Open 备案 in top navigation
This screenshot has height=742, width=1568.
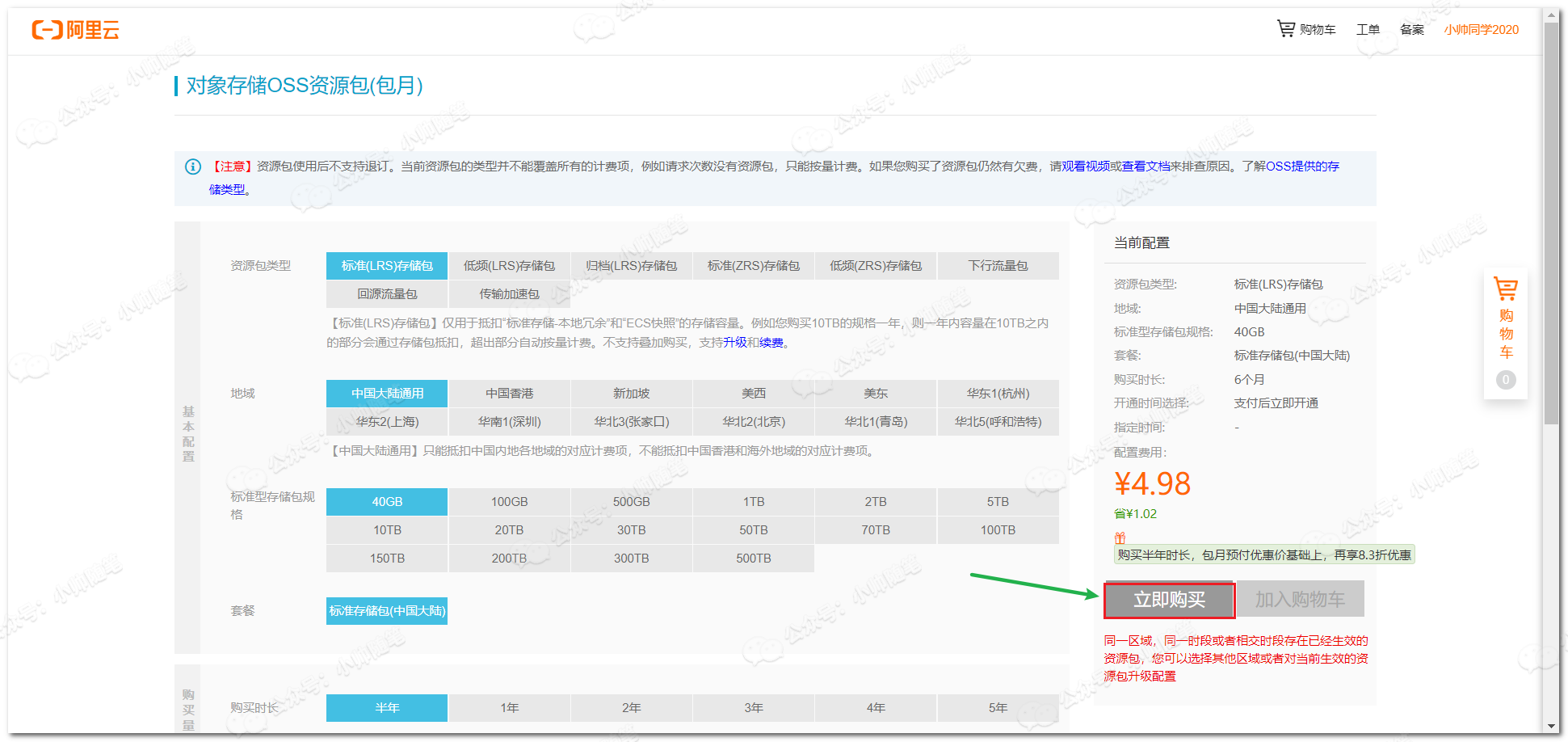pyautogui.click(x=1412, y=30)
